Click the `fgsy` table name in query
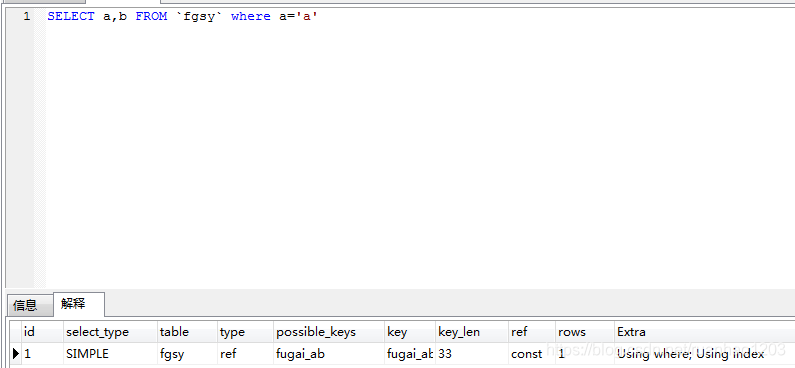The image size is (795, 368). click(199, 16)
